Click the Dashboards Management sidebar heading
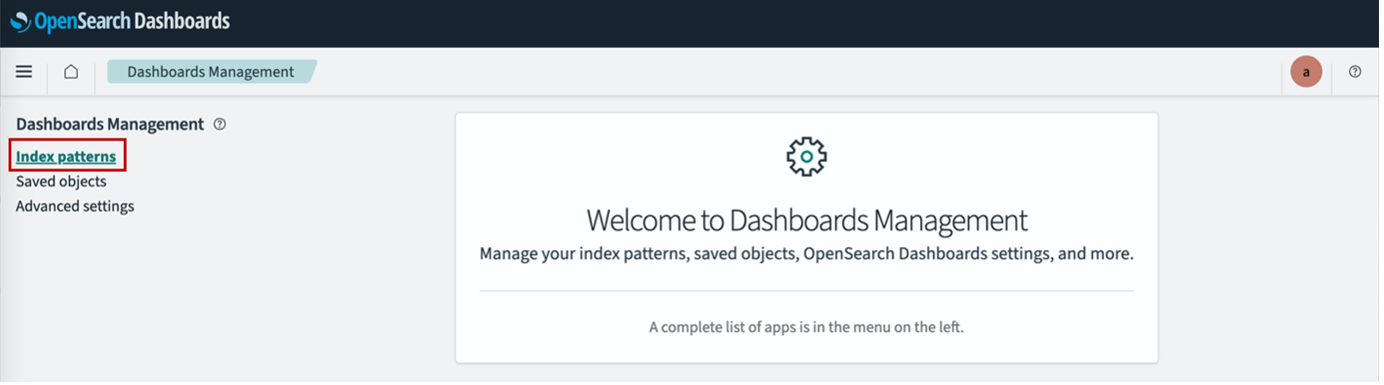 point(110,125)
